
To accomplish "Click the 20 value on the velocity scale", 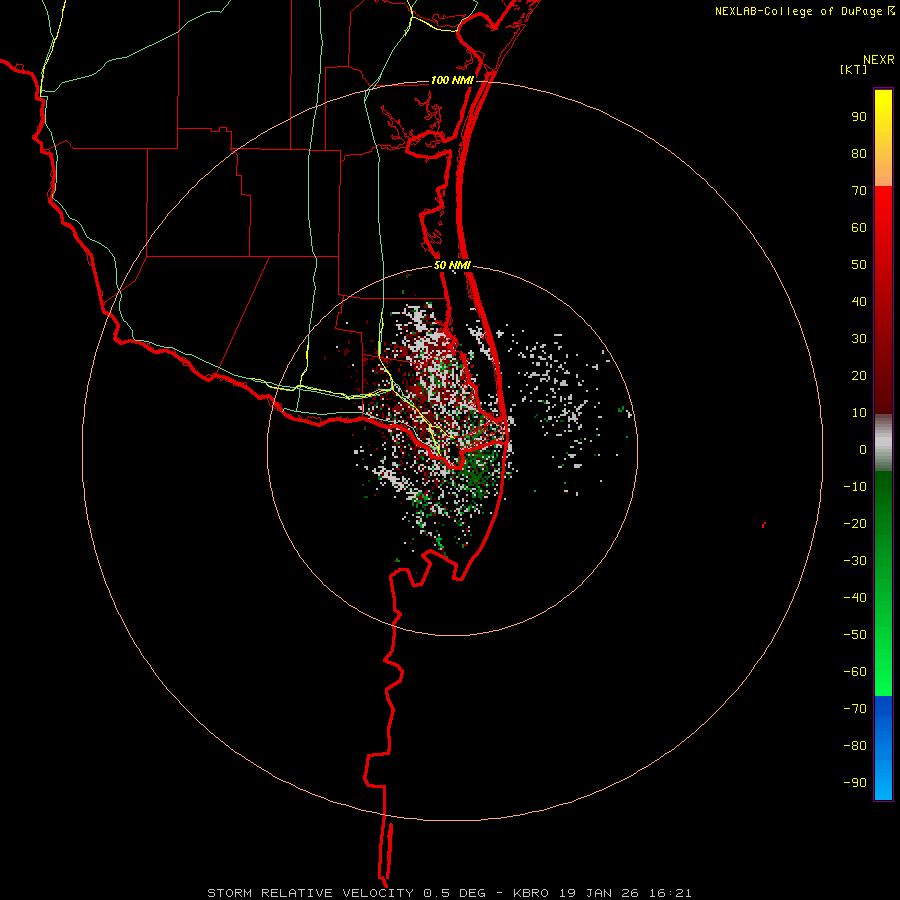I will tap(859, 375).
